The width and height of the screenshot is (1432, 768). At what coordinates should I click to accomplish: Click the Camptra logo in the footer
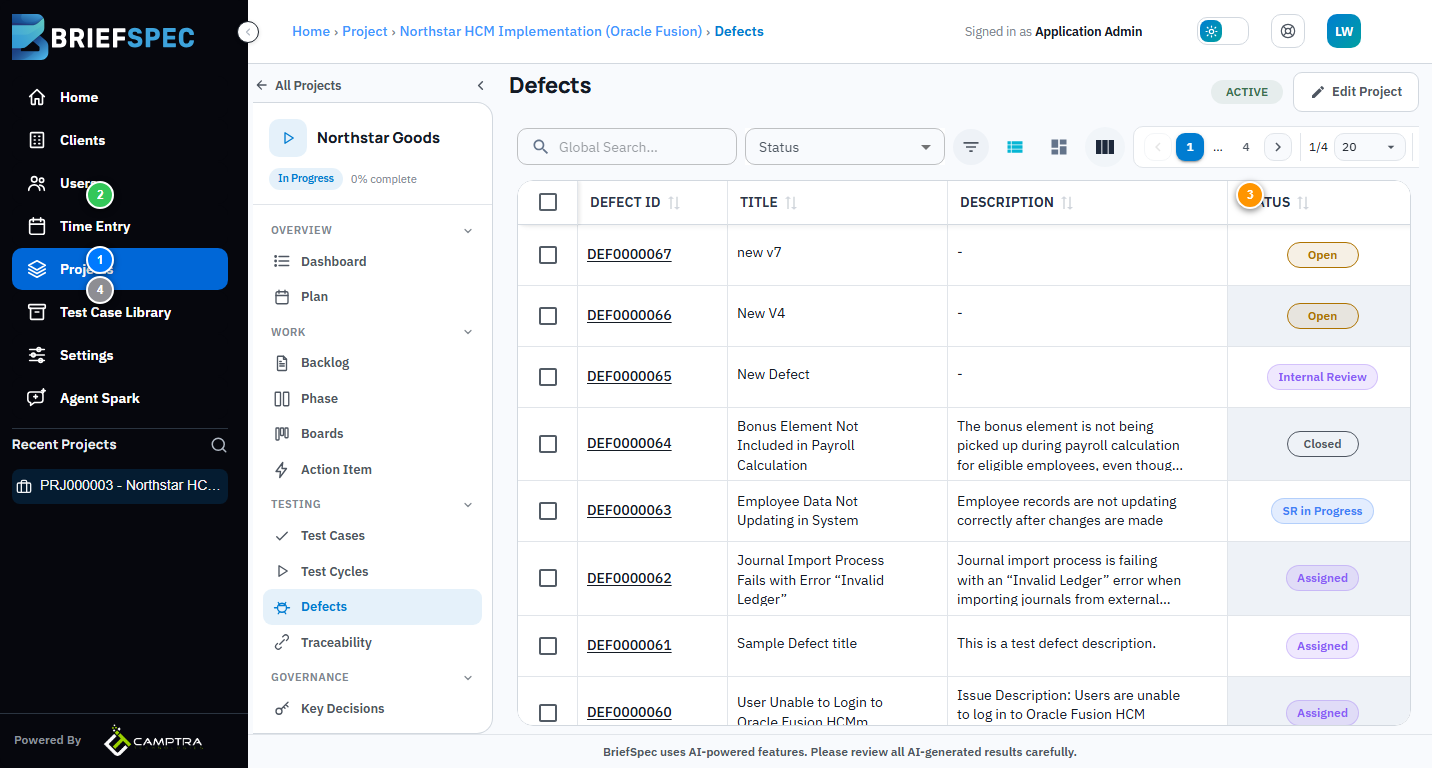(153, 740)
